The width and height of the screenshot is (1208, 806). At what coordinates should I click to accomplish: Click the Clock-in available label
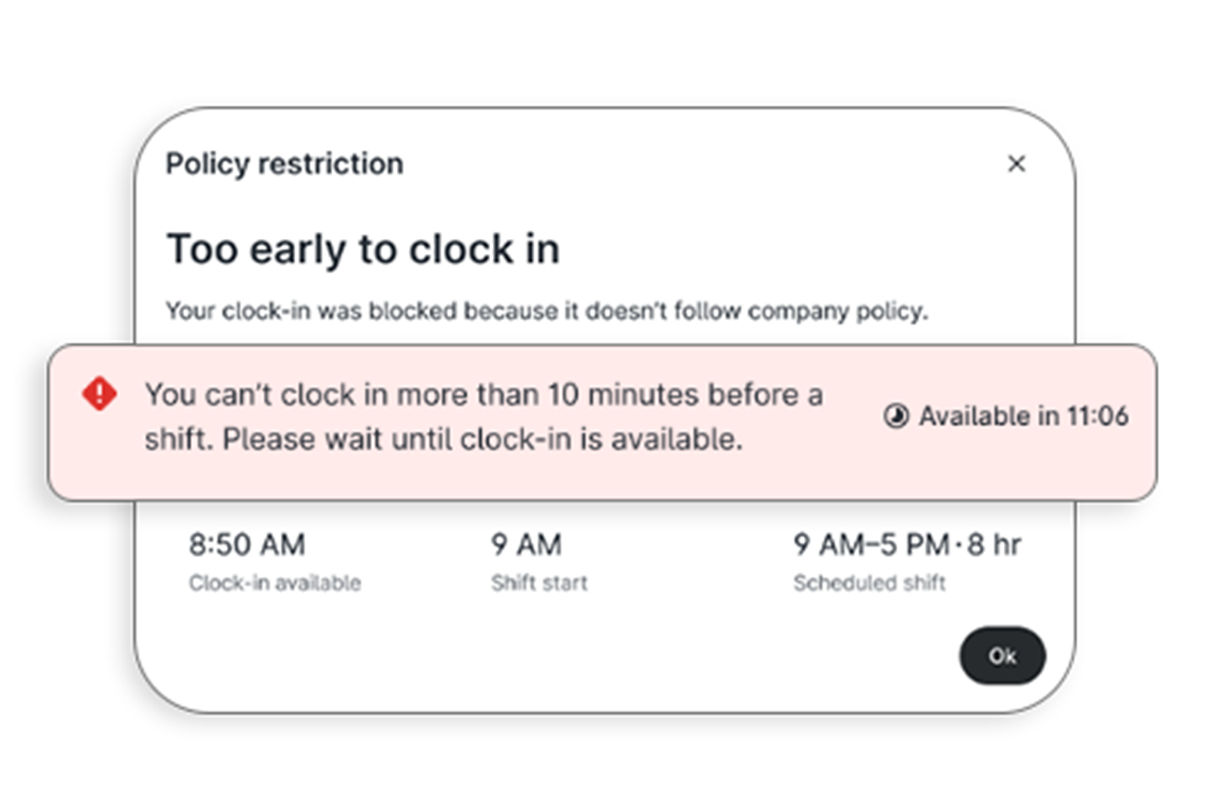click(275, 583)
